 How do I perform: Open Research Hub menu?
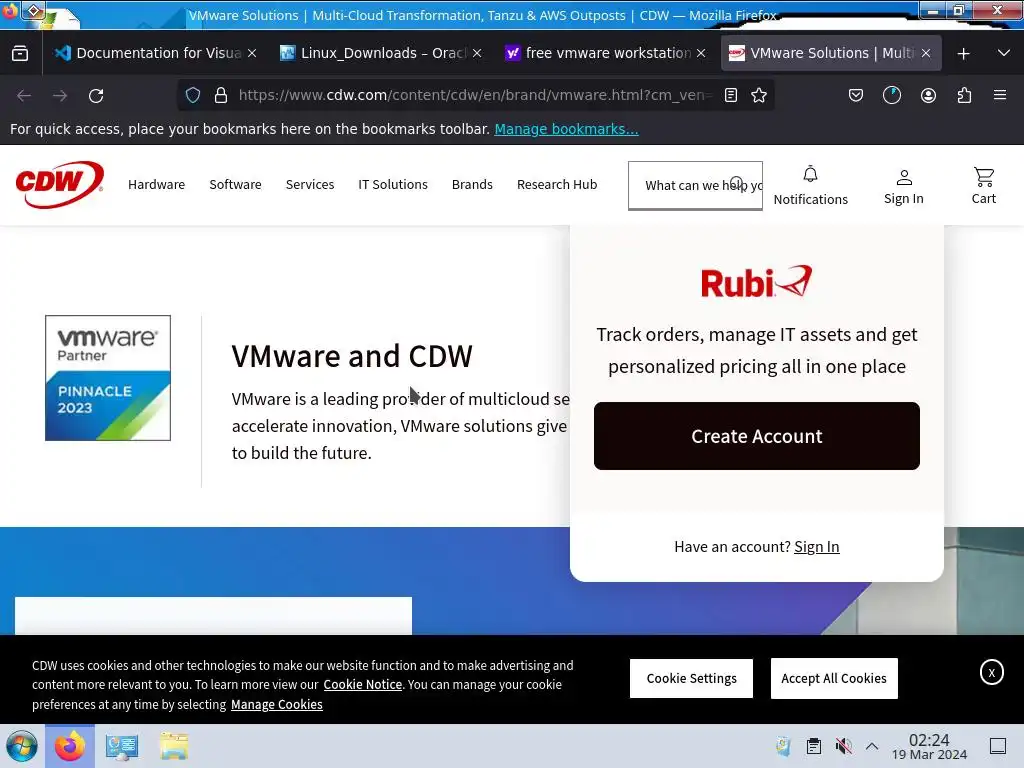557,185
